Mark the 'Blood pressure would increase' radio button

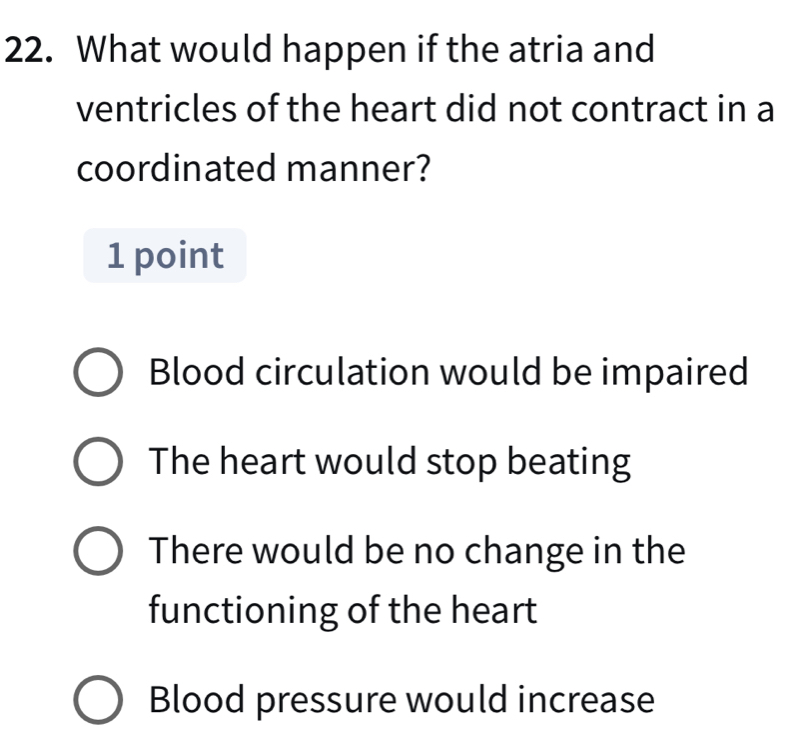(x=100, y=700)
